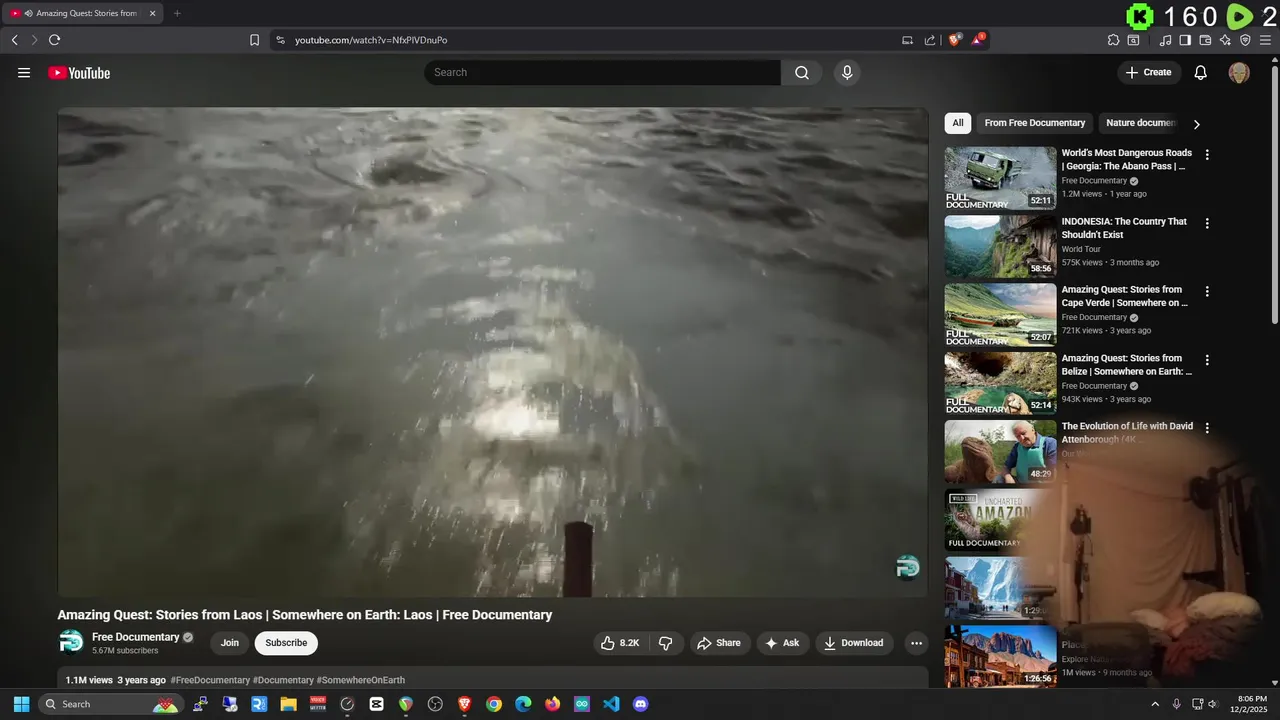This screenshot has height=720, width=1280.
Task: Like the video with 8.2K likes
Action: (x=620, y=643)
